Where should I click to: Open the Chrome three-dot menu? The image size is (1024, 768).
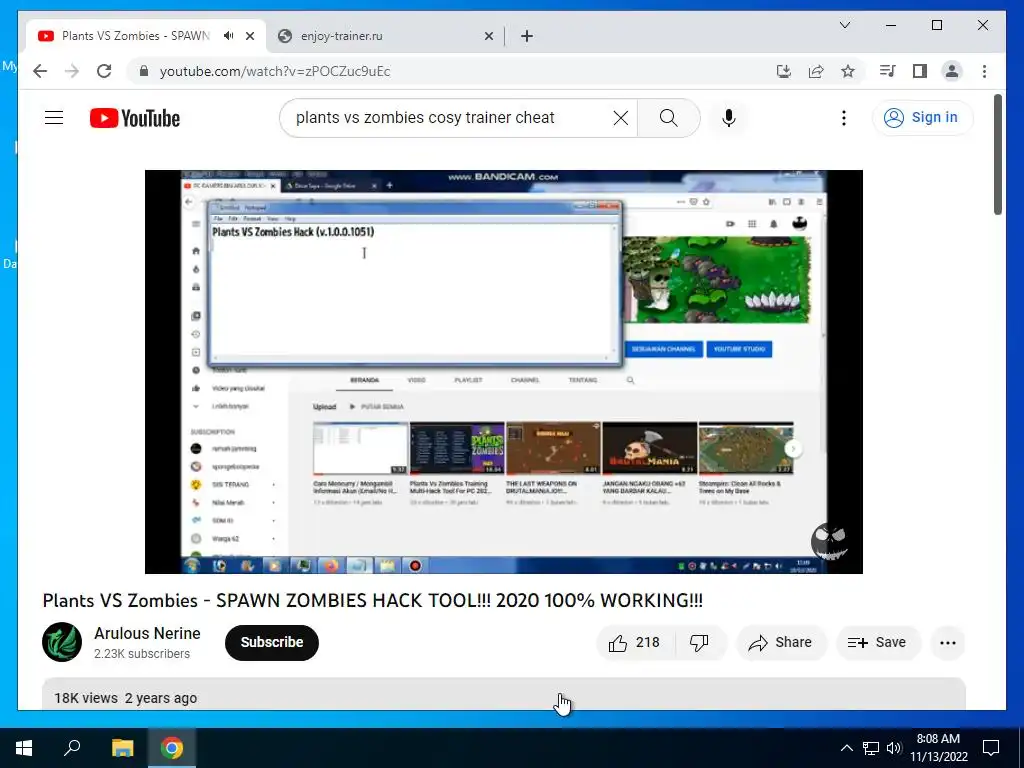click(984, 71)
